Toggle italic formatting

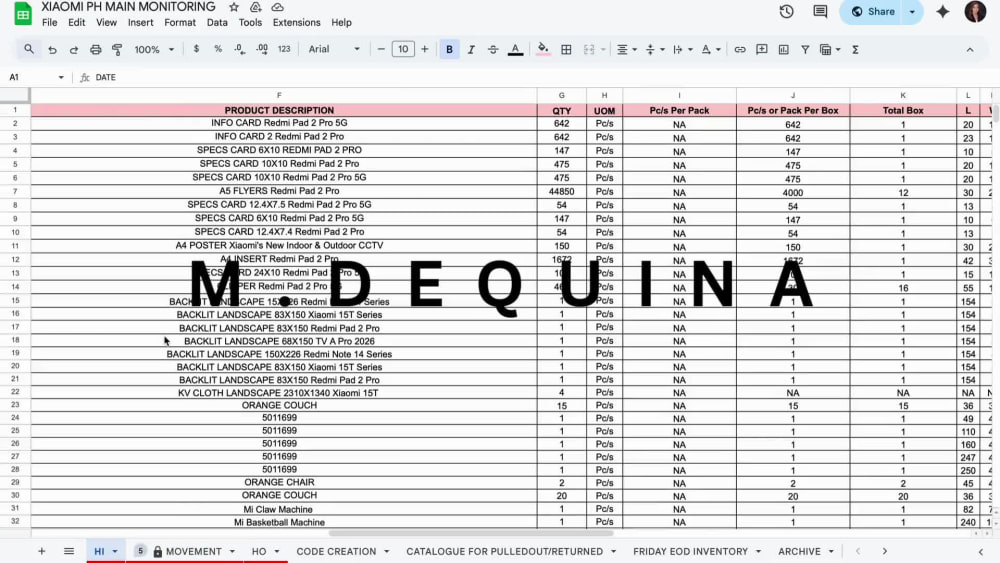[471, 49]
